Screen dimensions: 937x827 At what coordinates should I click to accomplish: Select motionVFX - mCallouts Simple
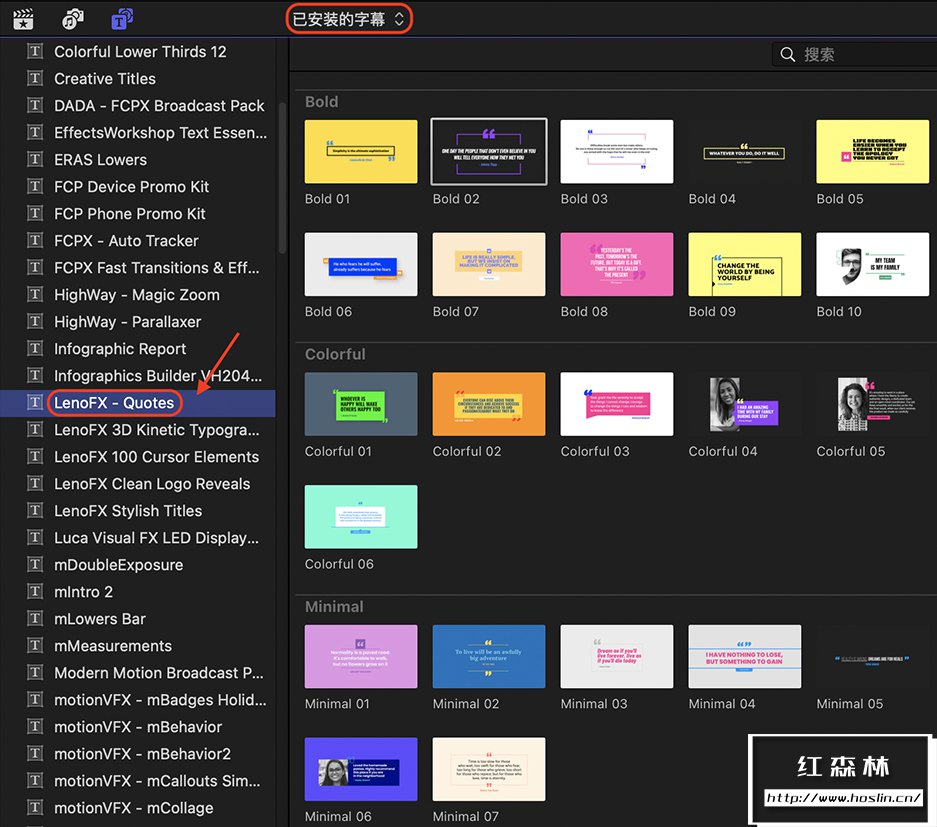(x=137, y=781)
